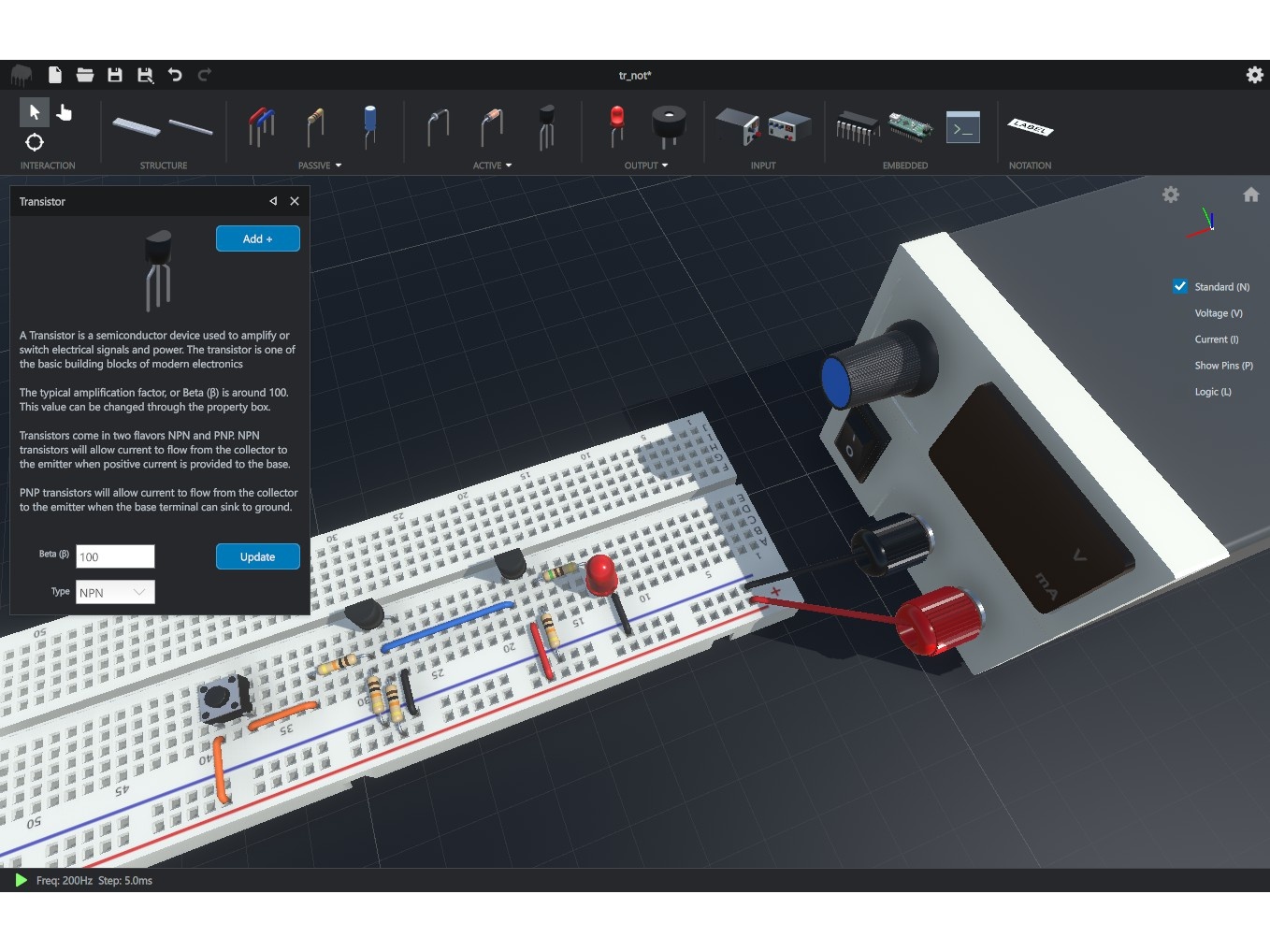Viewport: 1270px width, 952px height.
Task: Start the simulation with the play button
Action: [21, 880]
